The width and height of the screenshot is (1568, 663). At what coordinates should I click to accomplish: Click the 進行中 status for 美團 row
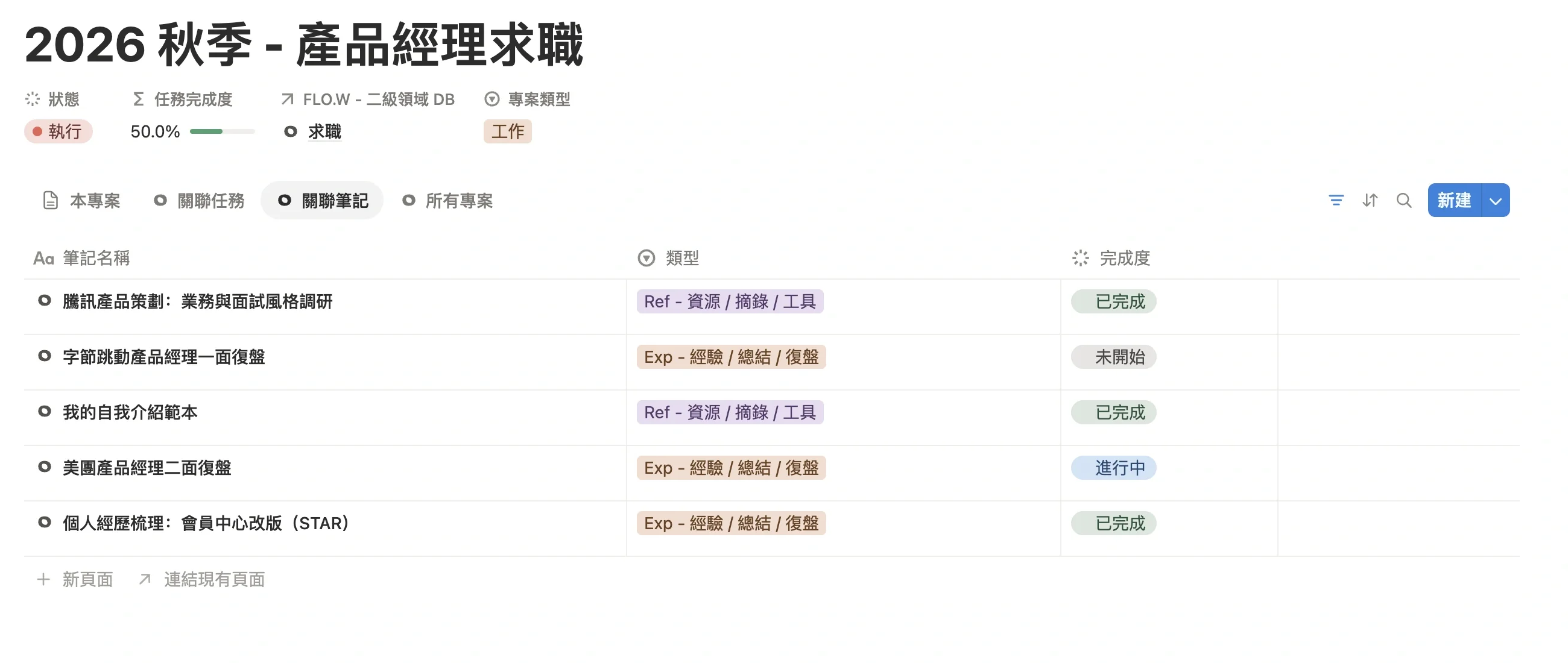(x=1113, y=468)
